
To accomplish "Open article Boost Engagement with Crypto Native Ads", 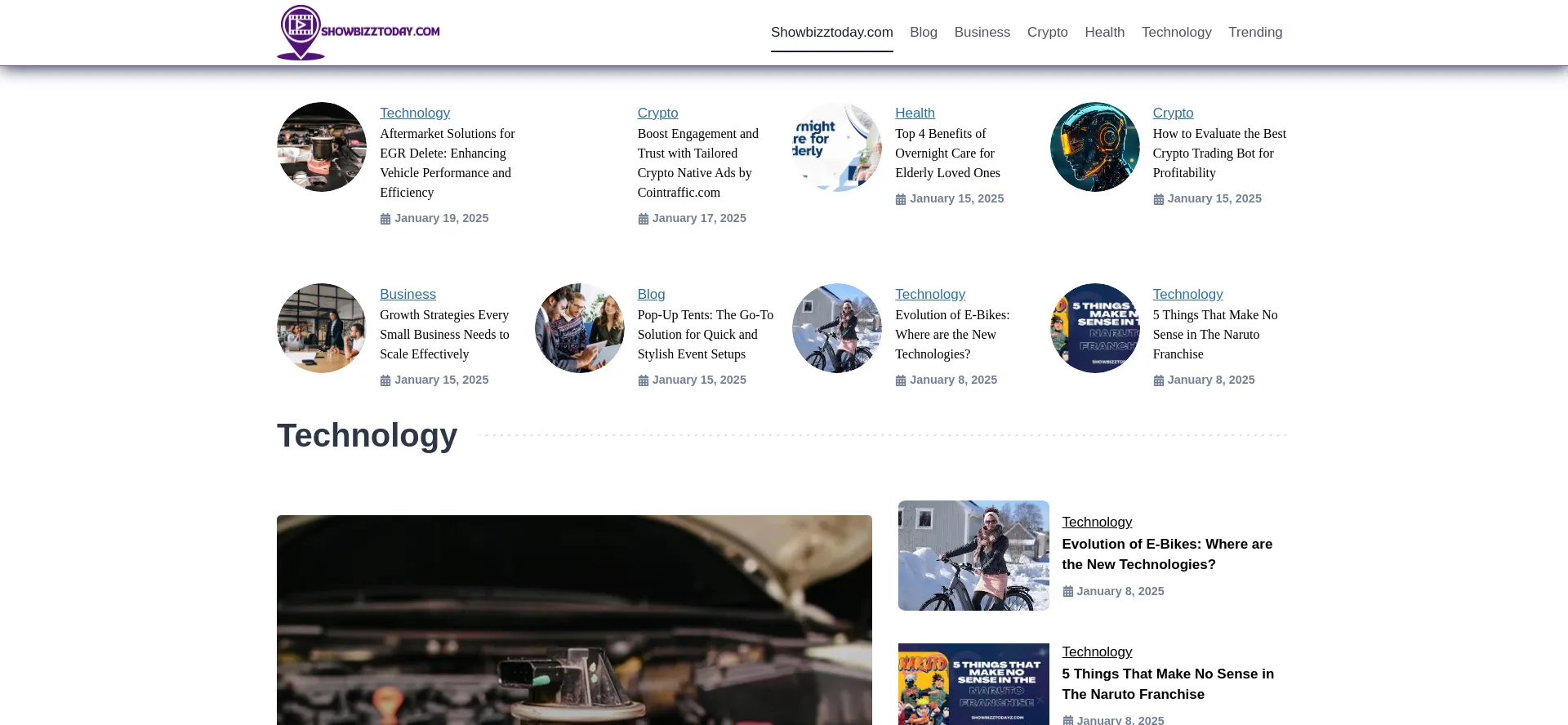I will point(698,163).
